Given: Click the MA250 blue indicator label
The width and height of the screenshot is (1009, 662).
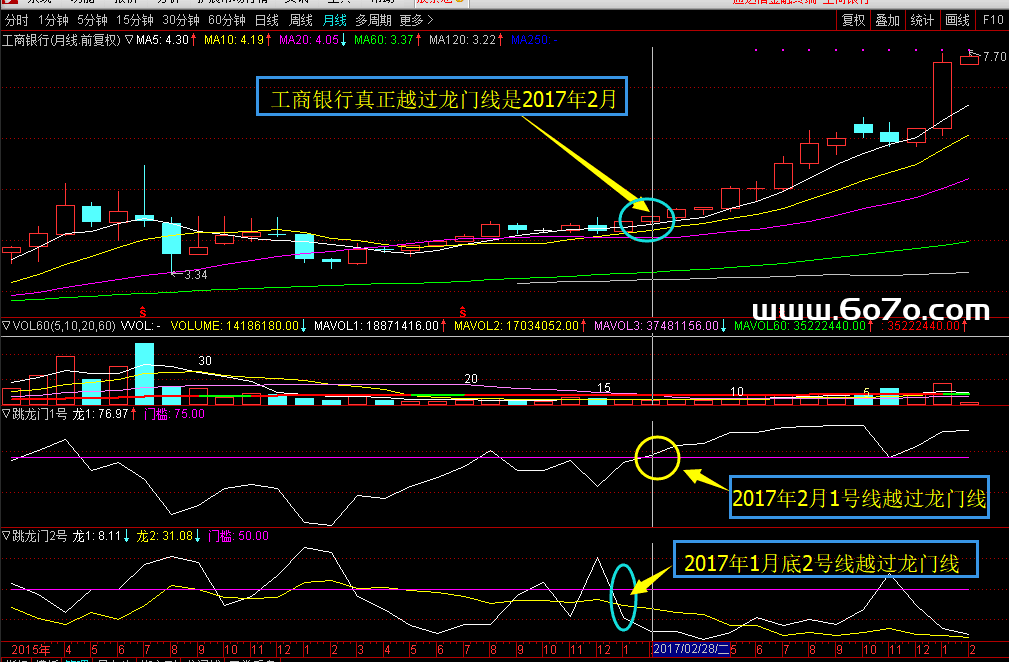Looking at the screenshot, I should point(529,40).
